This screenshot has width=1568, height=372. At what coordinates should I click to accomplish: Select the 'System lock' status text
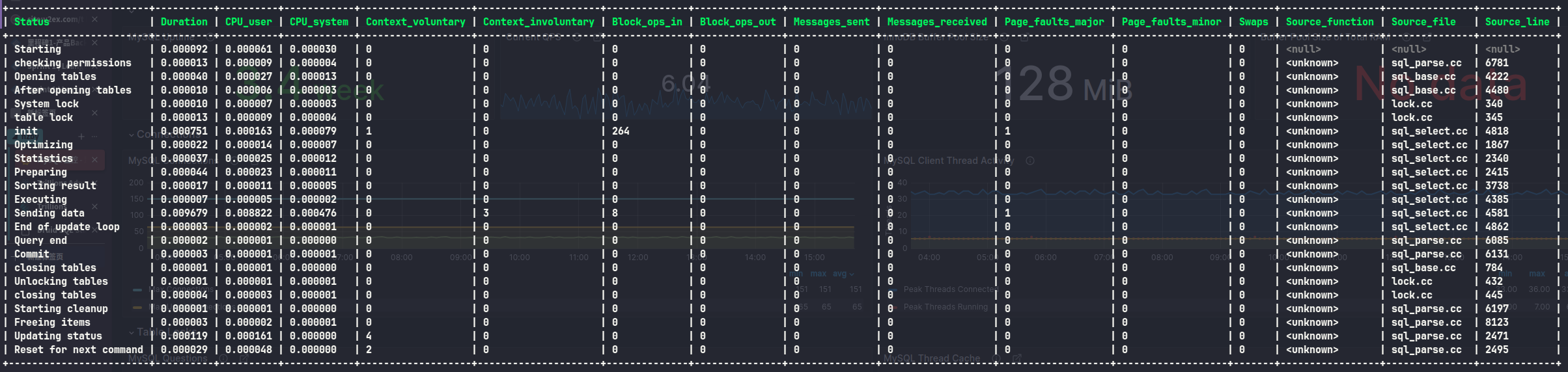pos(46,103)
